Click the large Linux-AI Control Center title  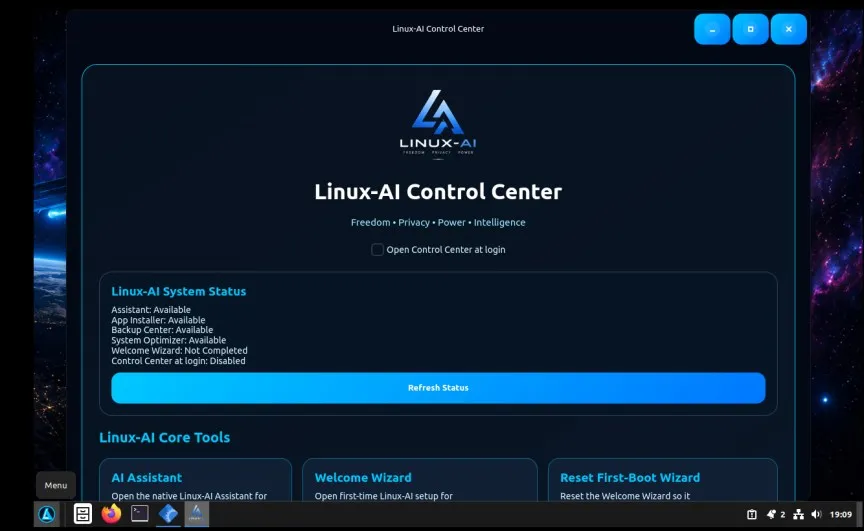(438, 192)
